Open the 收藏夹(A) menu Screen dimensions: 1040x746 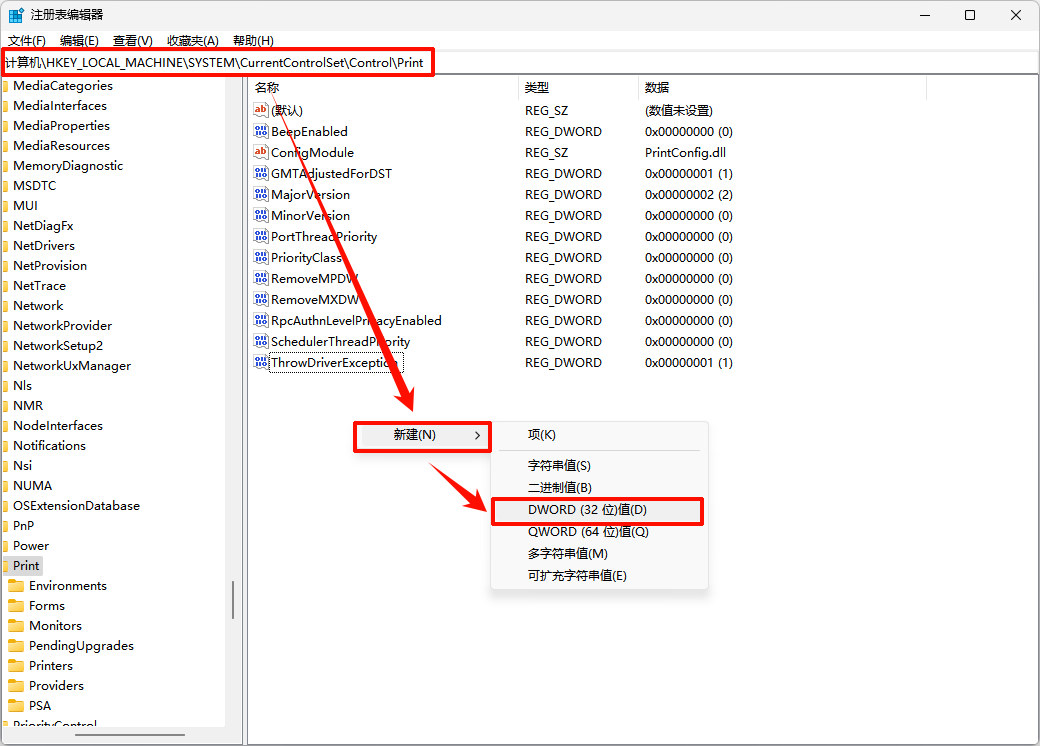point(192,40)
